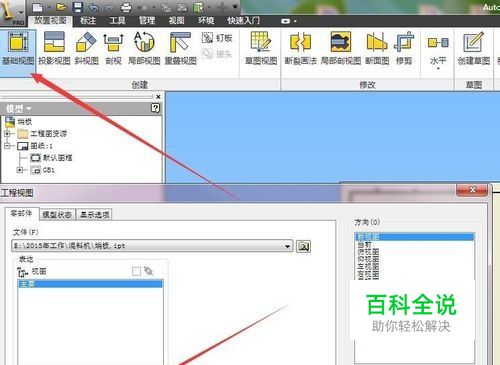Open the dropdown arrow beside the New file icon

pos(49,7)
